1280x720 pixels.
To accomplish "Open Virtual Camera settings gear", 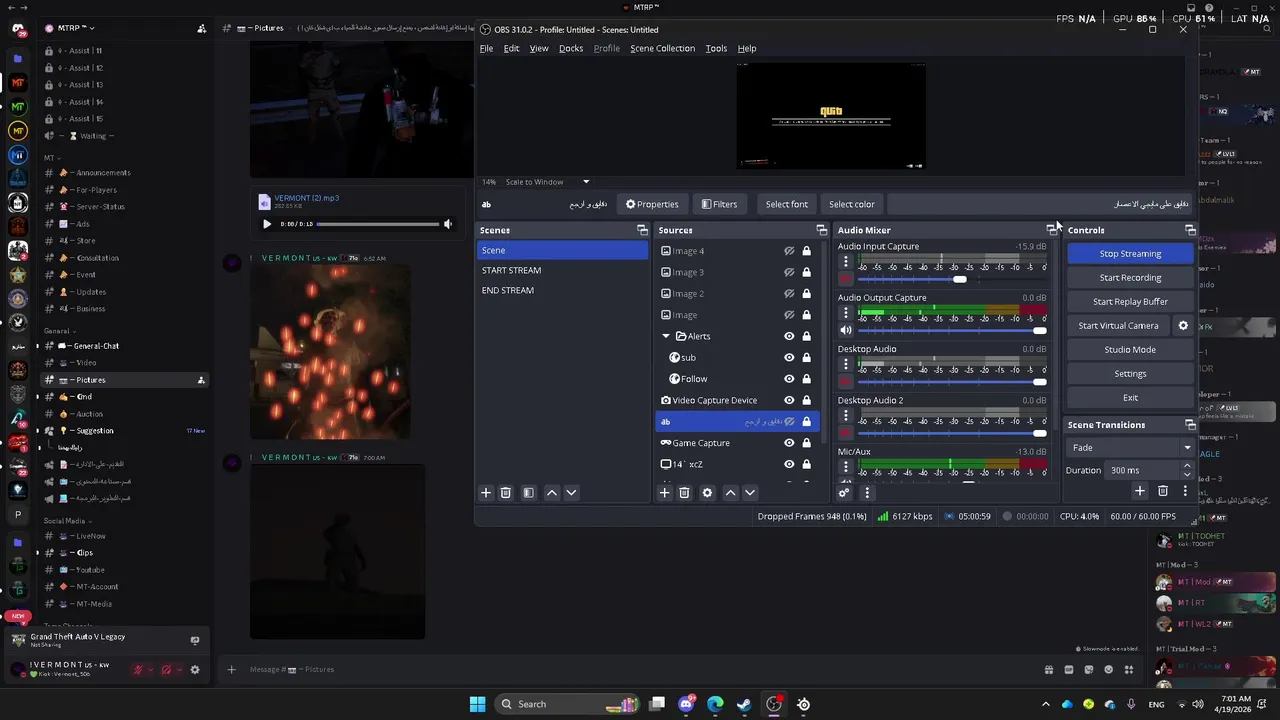I will (1183, 325).
